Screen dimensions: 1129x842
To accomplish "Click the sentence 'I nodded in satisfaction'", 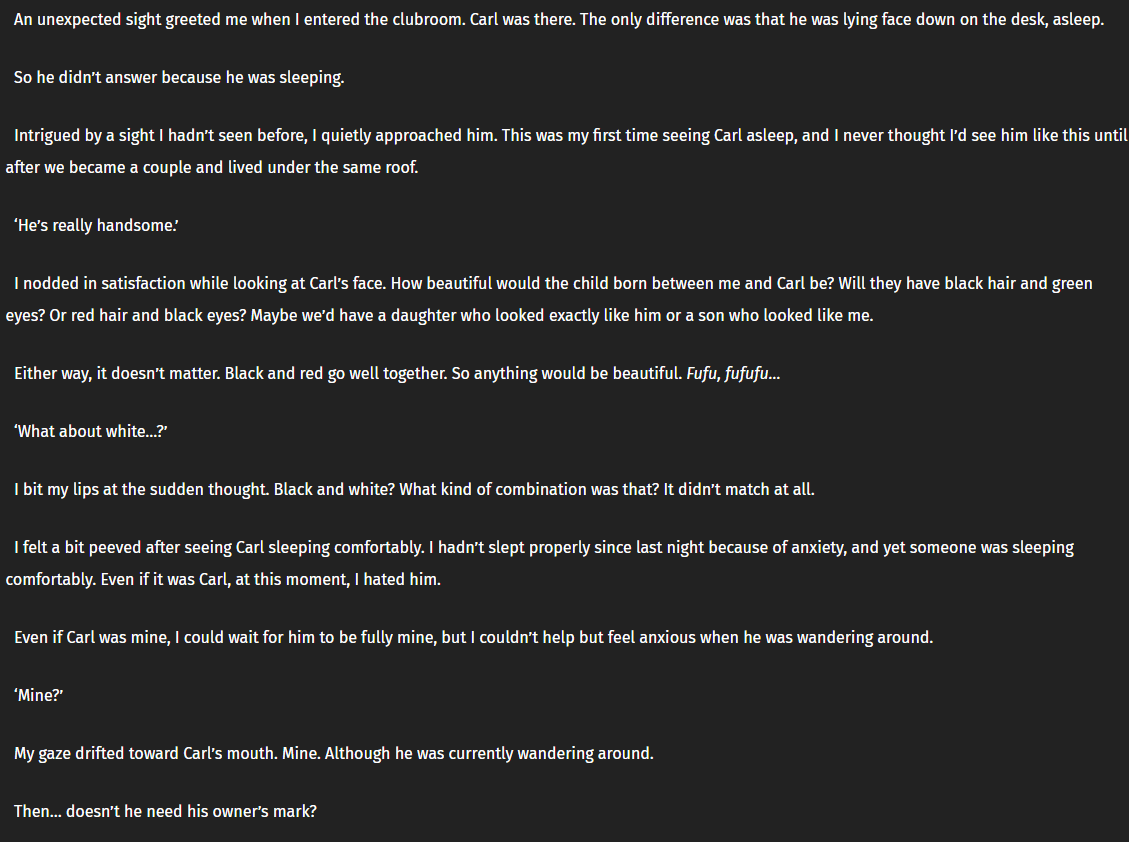I will (200, 284).
